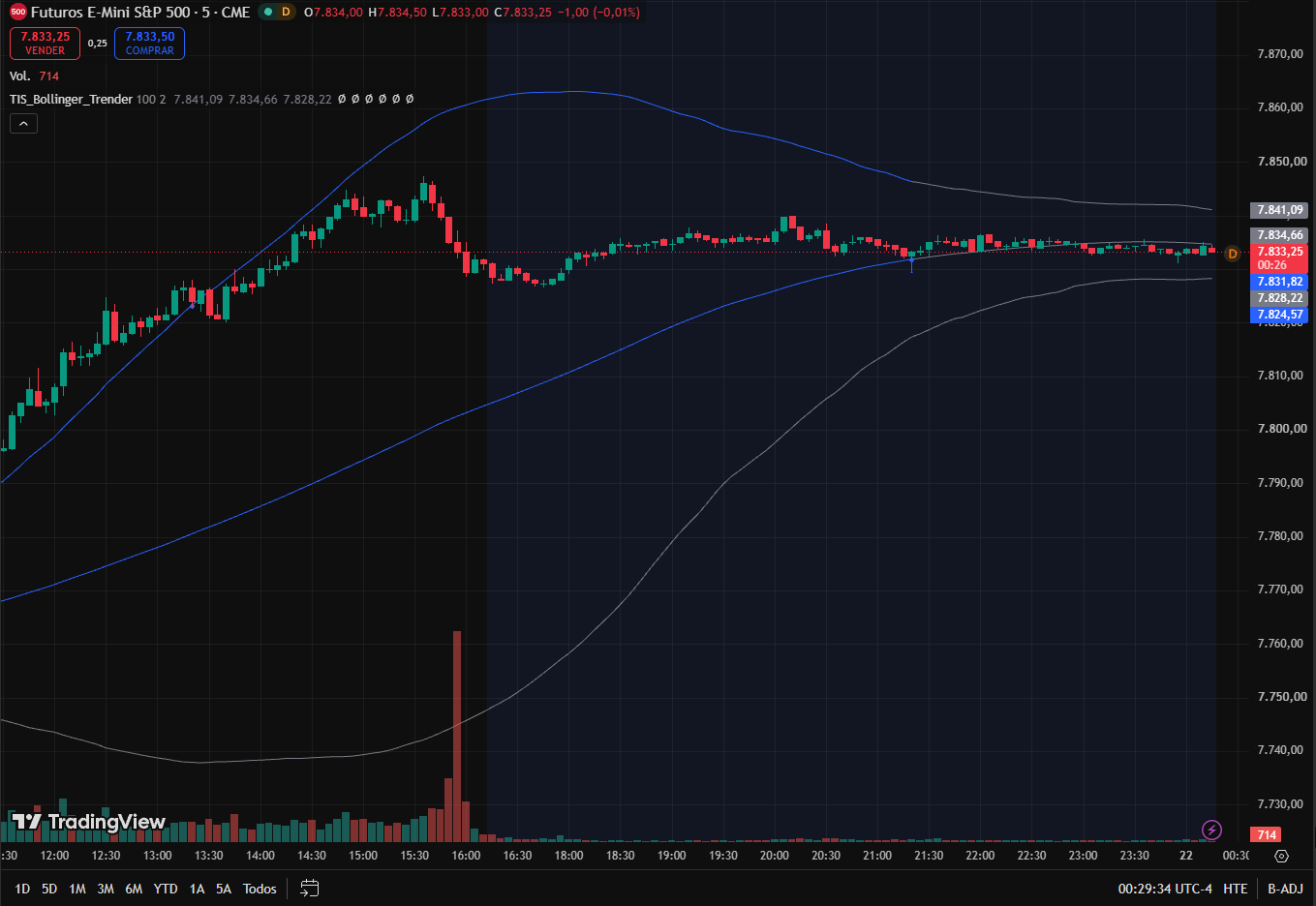Click the S&P 500 symbol logo icon
Viewport: 1316px width, 906px height.
pos(17,13)
